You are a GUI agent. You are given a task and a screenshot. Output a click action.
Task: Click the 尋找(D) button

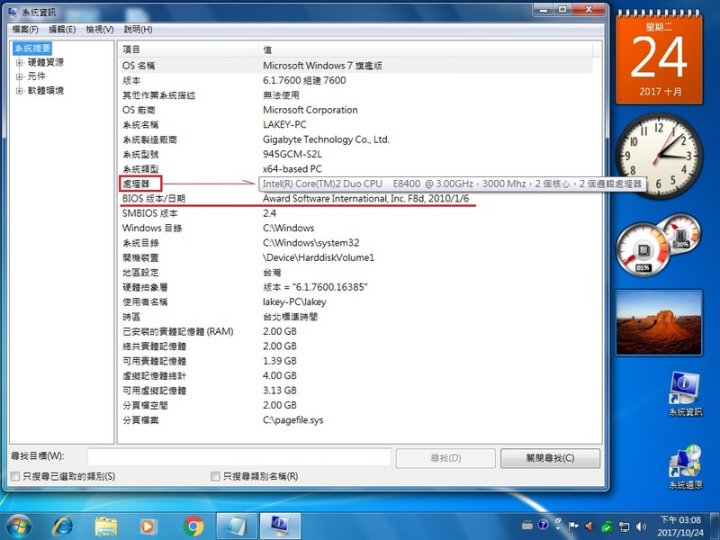(x=445, y=458)
